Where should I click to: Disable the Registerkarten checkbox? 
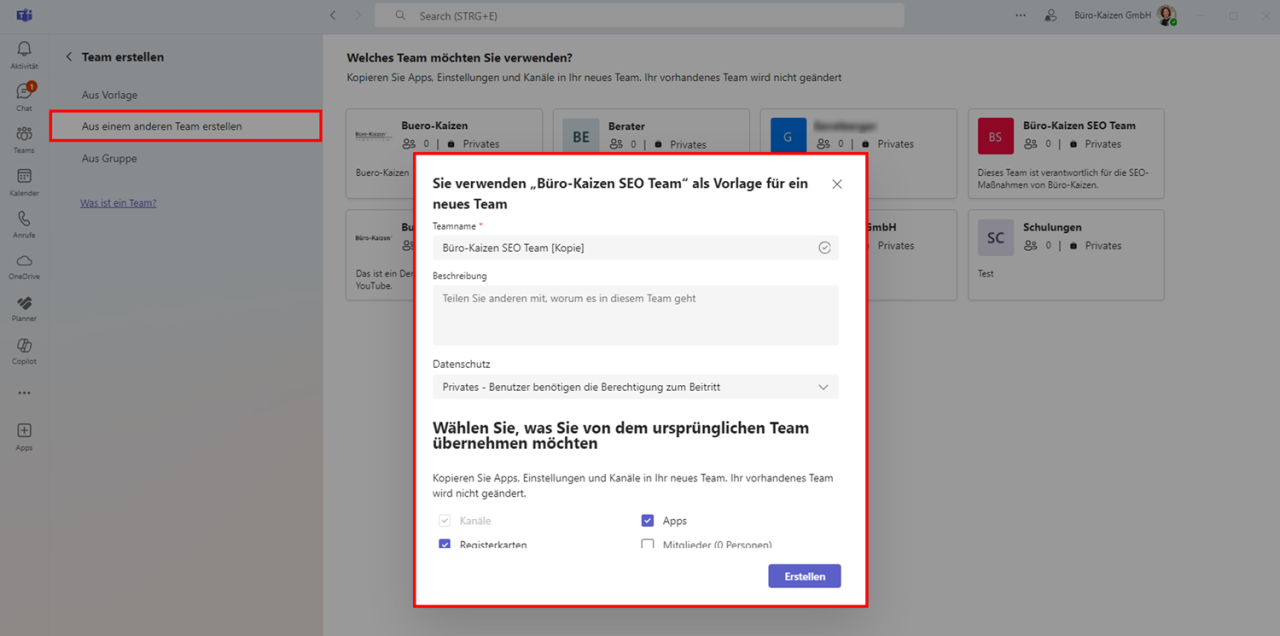444,544
